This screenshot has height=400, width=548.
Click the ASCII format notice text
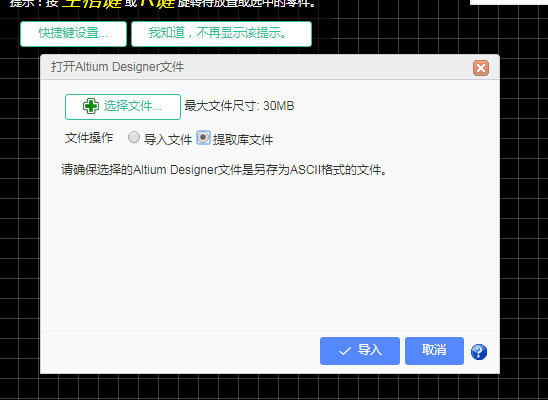[224, 170]
